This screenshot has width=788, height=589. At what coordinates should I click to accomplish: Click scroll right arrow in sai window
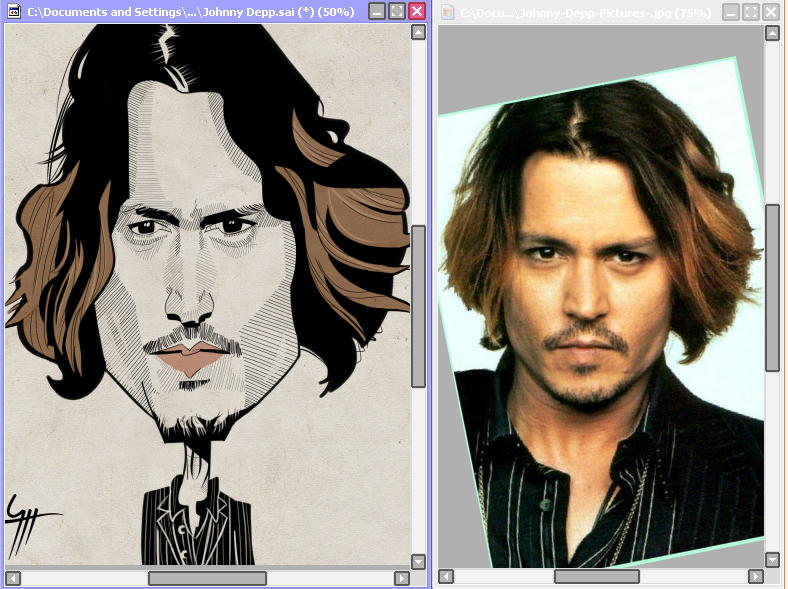402,578
